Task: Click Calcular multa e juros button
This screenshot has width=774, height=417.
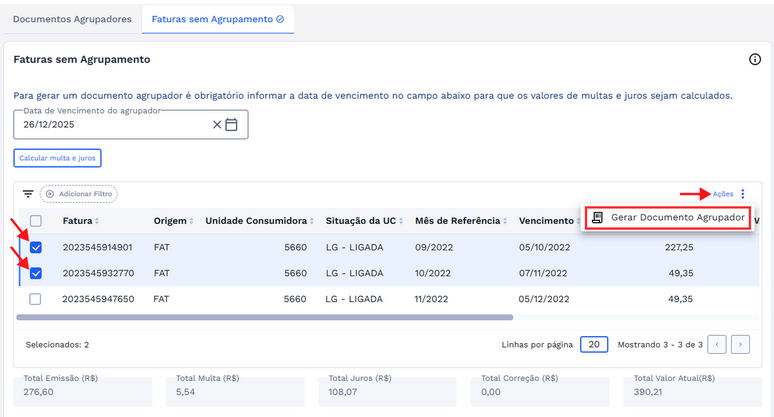Action: (x=58, y=158)
